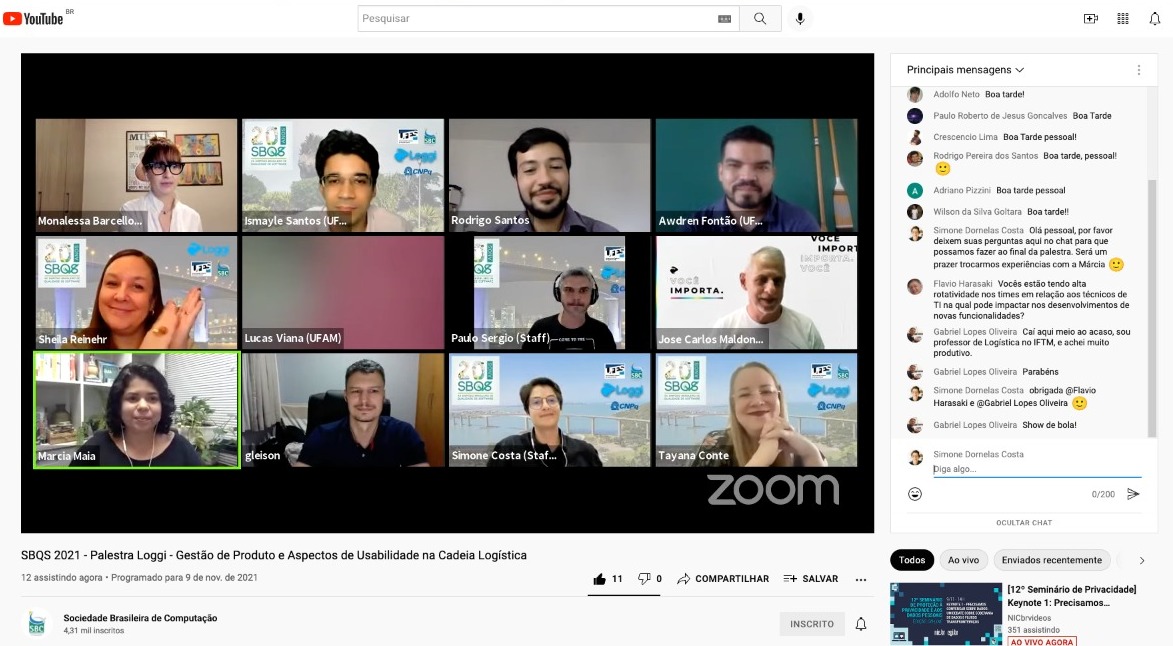Activate voice search microphone
Screen dimensions: 1173x646
[x=800, y=19]
